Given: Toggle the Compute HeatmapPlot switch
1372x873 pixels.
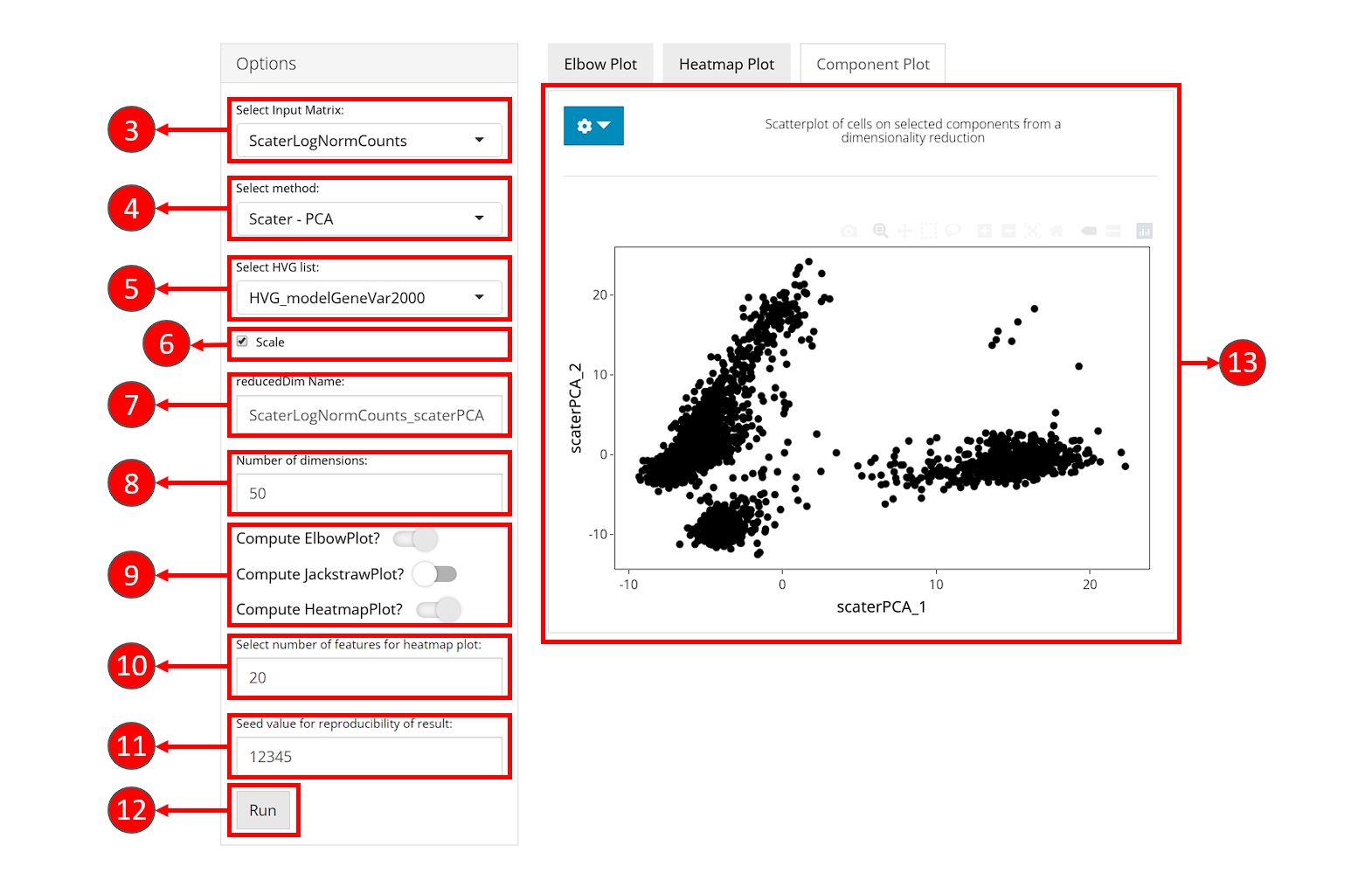Looking at the screenshot, I should point(439,609).
